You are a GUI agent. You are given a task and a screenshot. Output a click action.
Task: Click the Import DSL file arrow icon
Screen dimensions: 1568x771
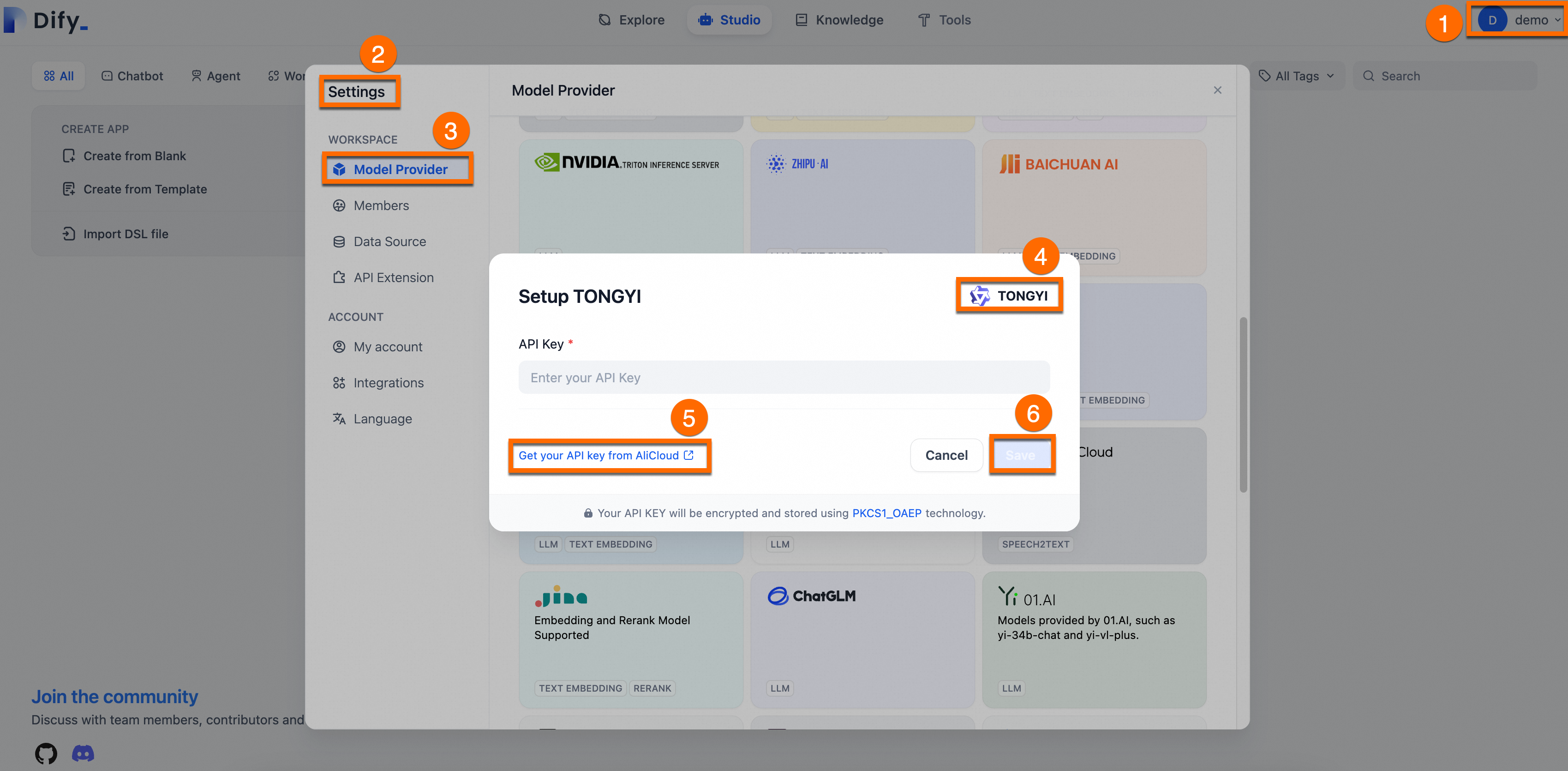[x=69, y=234]
